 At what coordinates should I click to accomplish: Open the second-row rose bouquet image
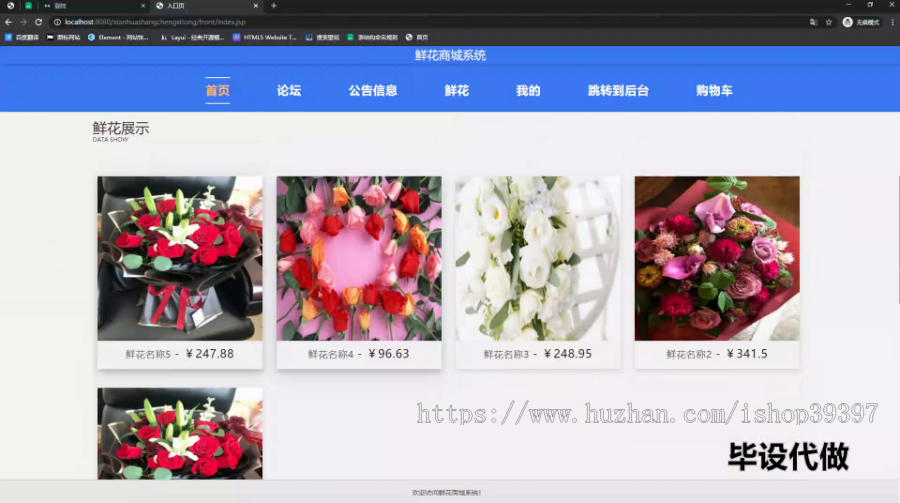click(x=180, y=434)
